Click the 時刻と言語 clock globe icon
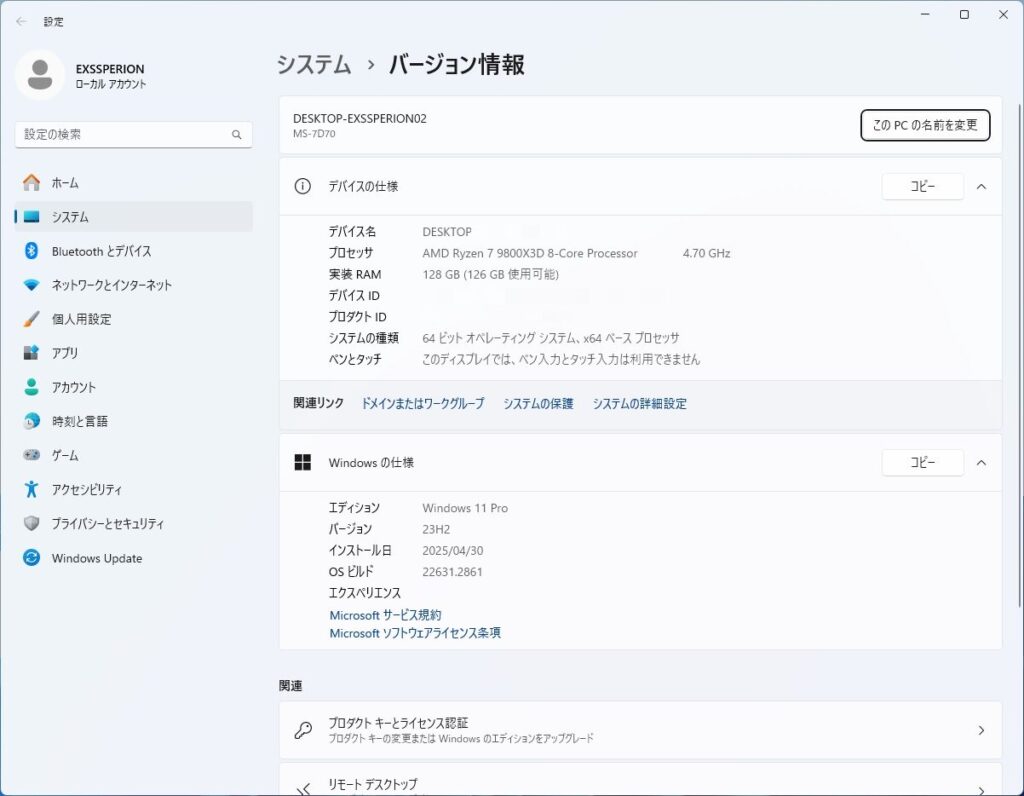Screen dimensions: 1024x796 [31, 421]
